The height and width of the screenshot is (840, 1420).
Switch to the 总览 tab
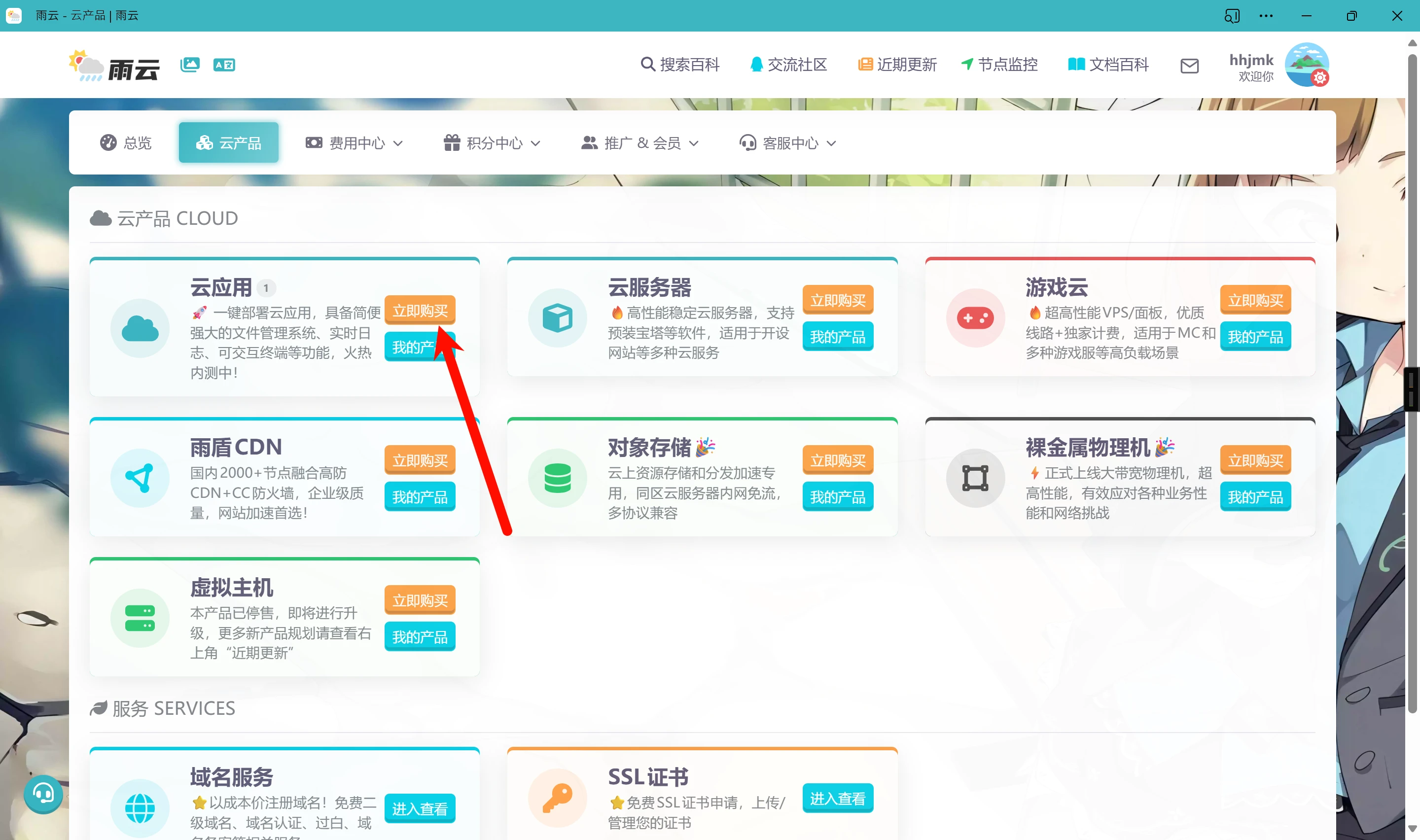coord(126,143)
